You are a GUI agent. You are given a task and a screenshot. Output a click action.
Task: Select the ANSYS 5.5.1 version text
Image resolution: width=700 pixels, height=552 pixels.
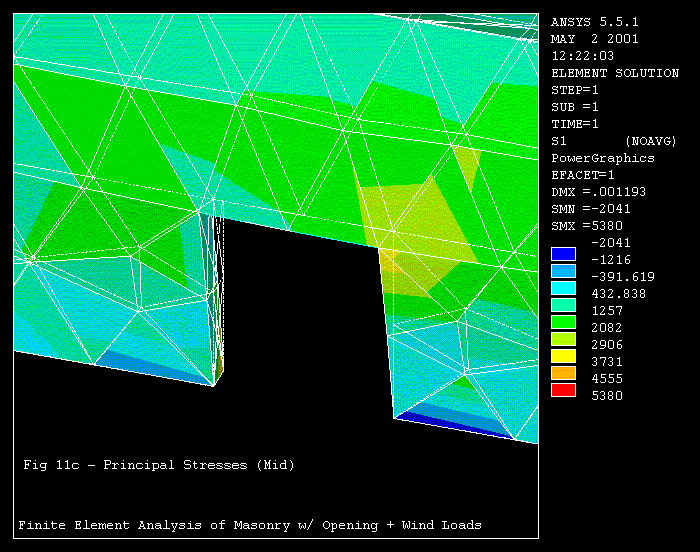point(598,21)
